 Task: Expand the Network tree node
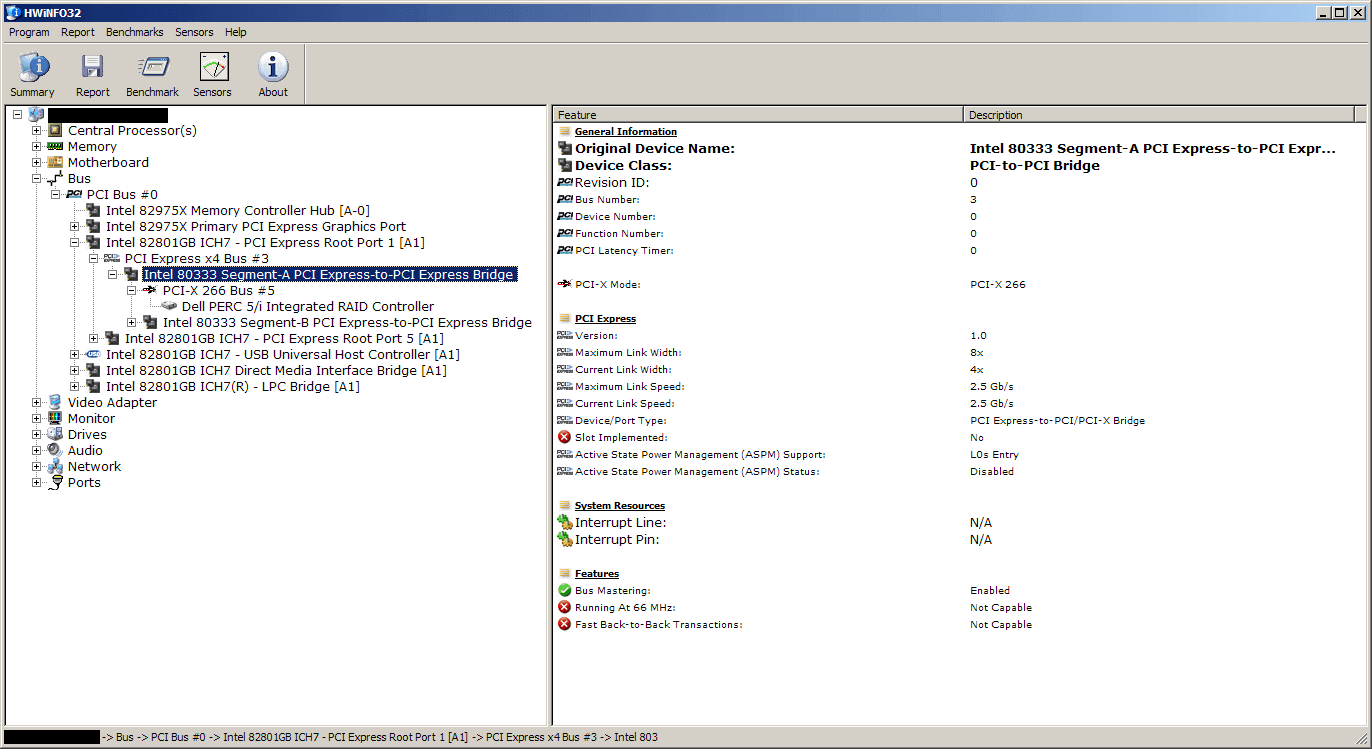37,466
